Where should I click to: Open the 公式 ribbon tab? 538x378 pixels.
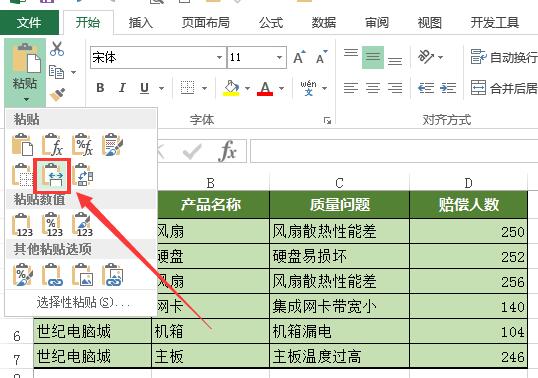(271, 23)
